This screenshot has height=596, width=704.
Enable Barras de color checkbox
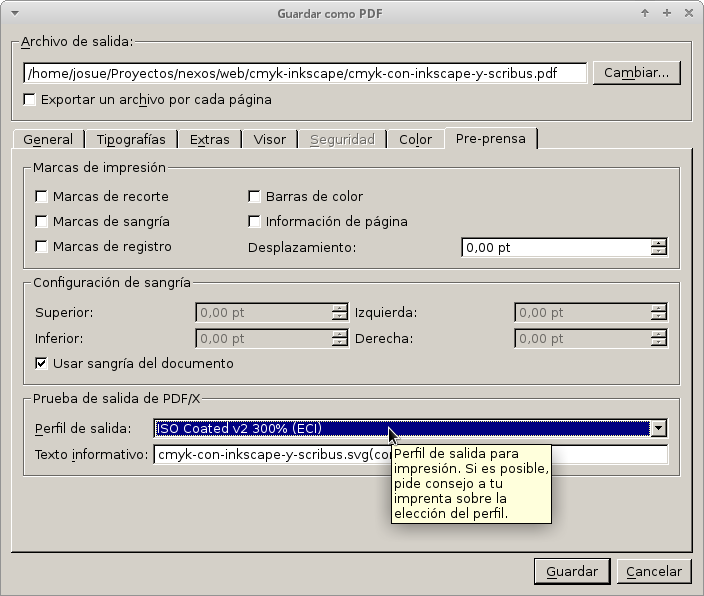point(254,197)
